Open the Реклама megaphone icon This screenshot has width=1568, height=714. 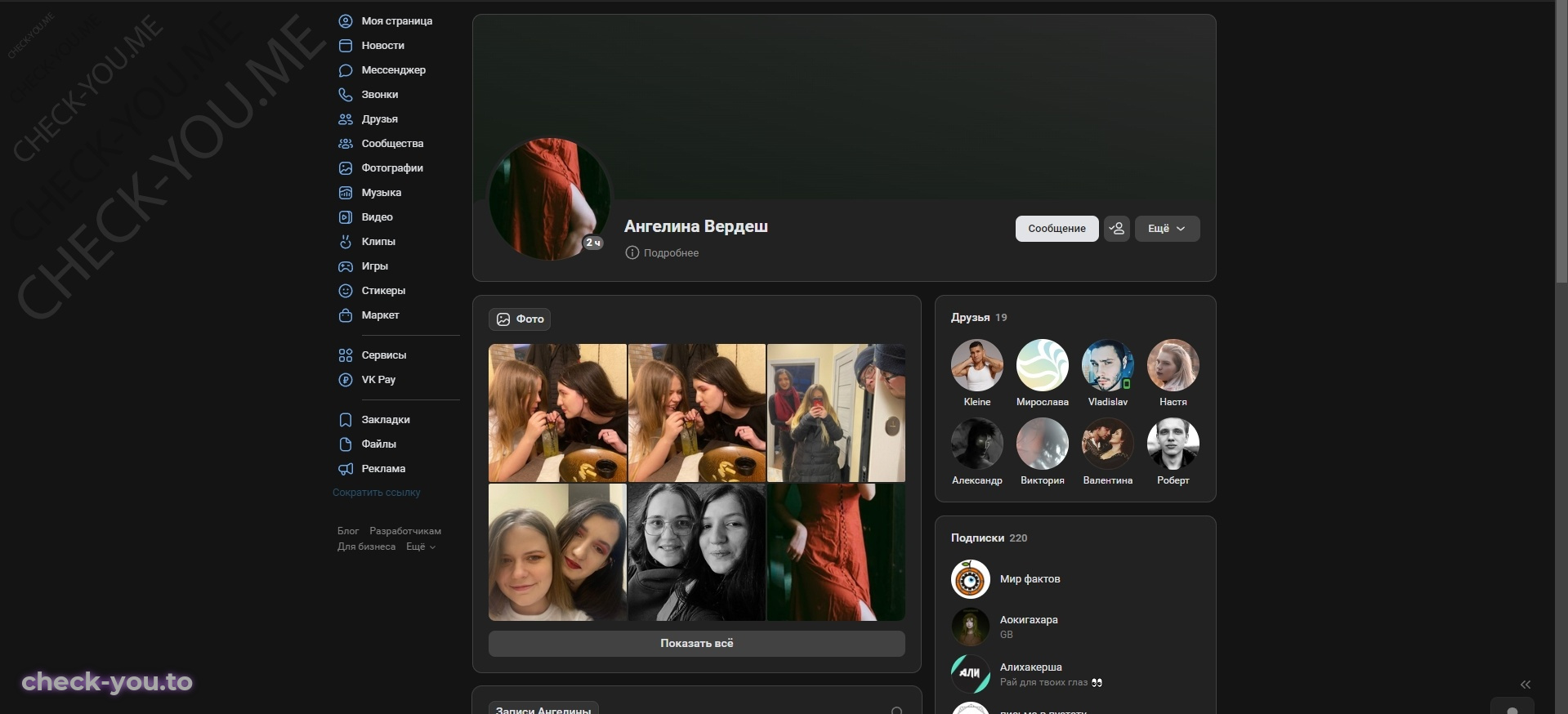tap(346, 469)
